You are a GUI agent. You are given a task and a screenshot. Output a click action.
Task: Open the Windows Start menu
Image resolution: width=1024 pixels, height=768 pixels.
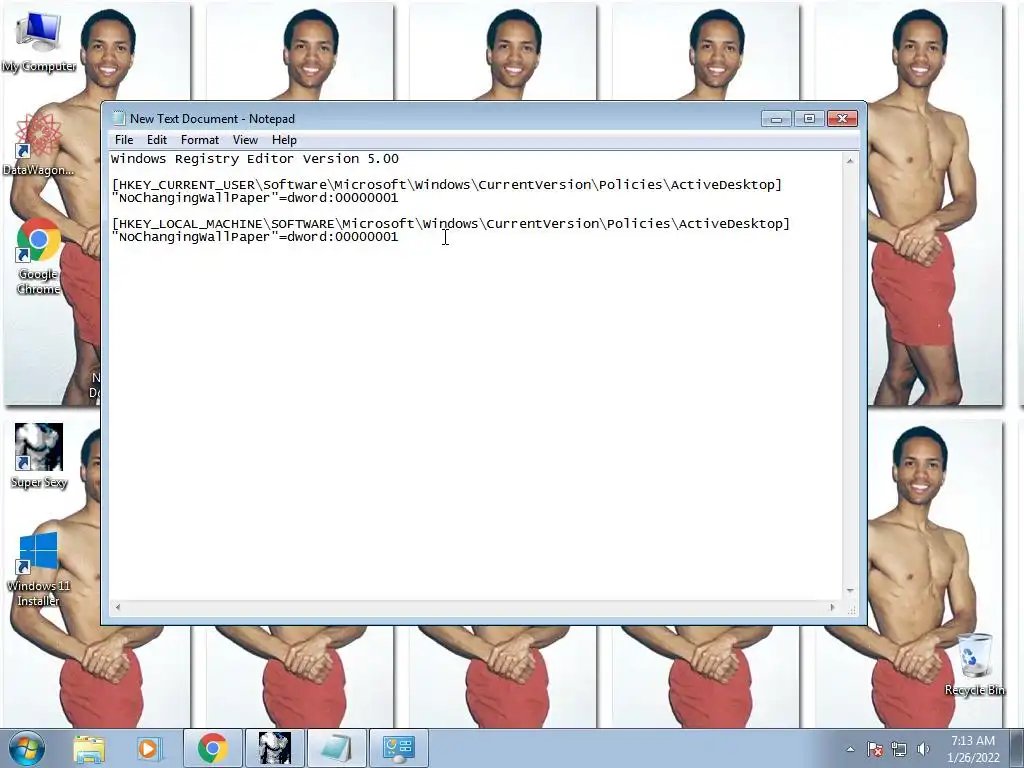[x=27, y=748]
